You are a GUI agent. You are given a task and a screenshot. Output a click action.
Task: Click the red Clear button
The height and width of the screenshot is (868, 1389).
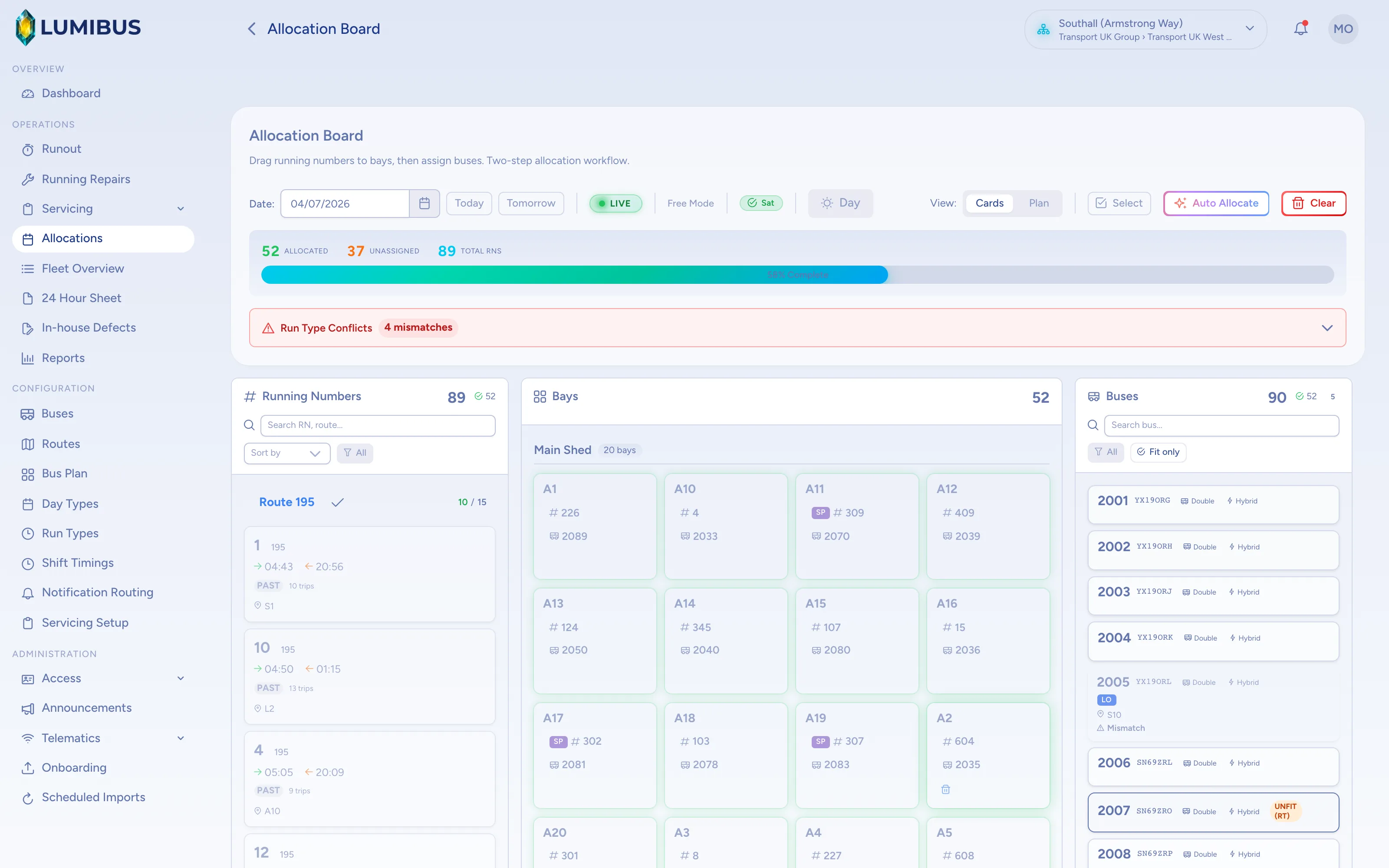coord(1313,203)
